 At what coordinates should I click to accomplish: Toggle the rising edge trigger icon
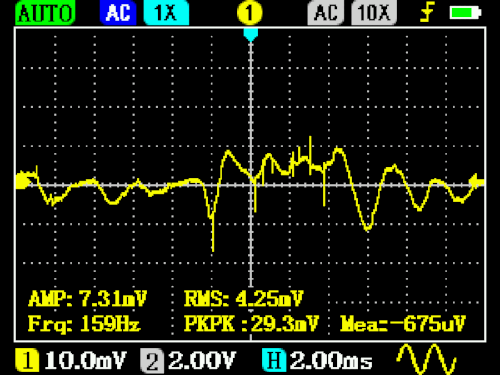tap(427, 12)
